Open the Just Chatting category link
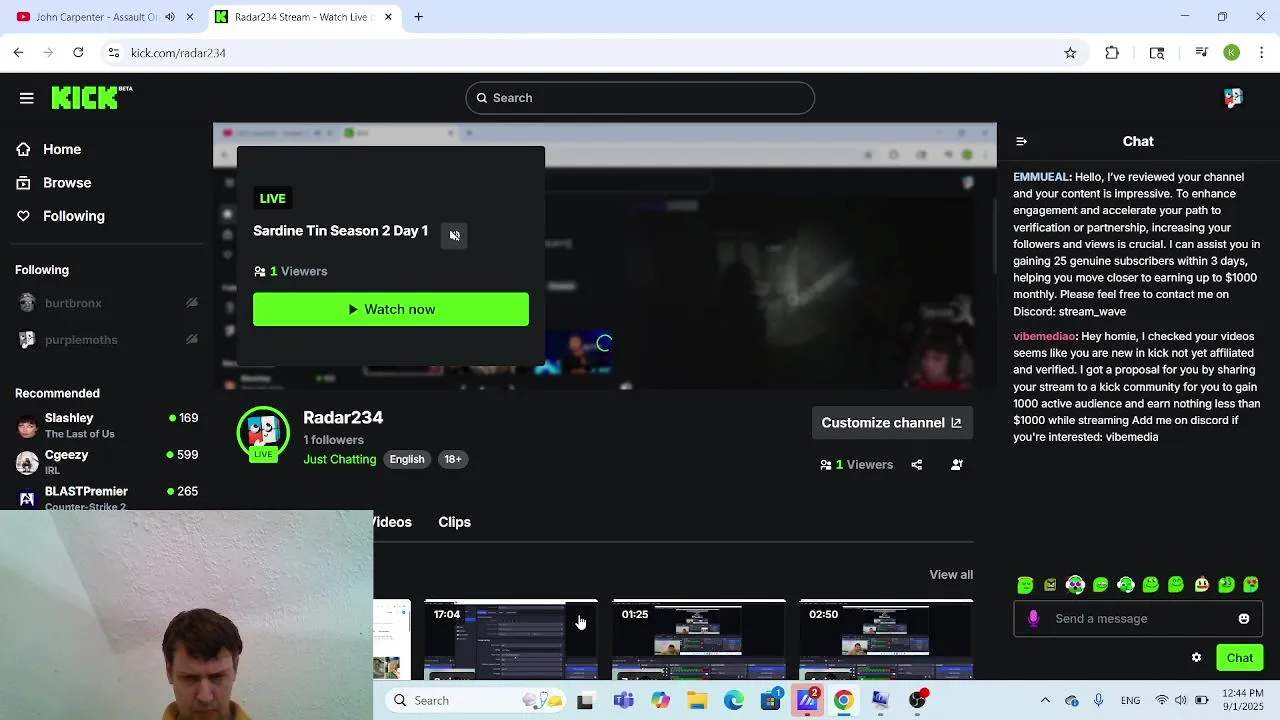1280x720 pixels. (340, 459)
